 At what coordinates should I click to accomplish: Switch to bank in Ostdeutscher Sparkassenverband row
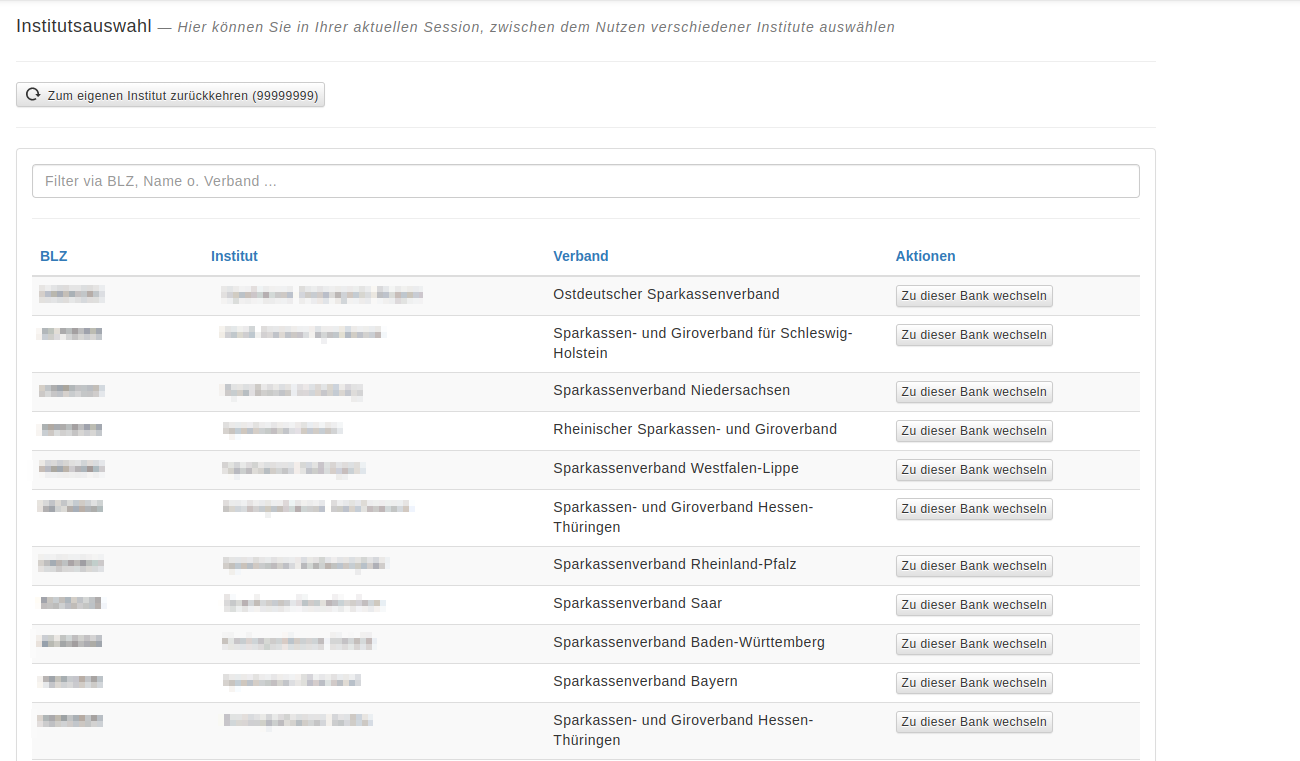974,296
